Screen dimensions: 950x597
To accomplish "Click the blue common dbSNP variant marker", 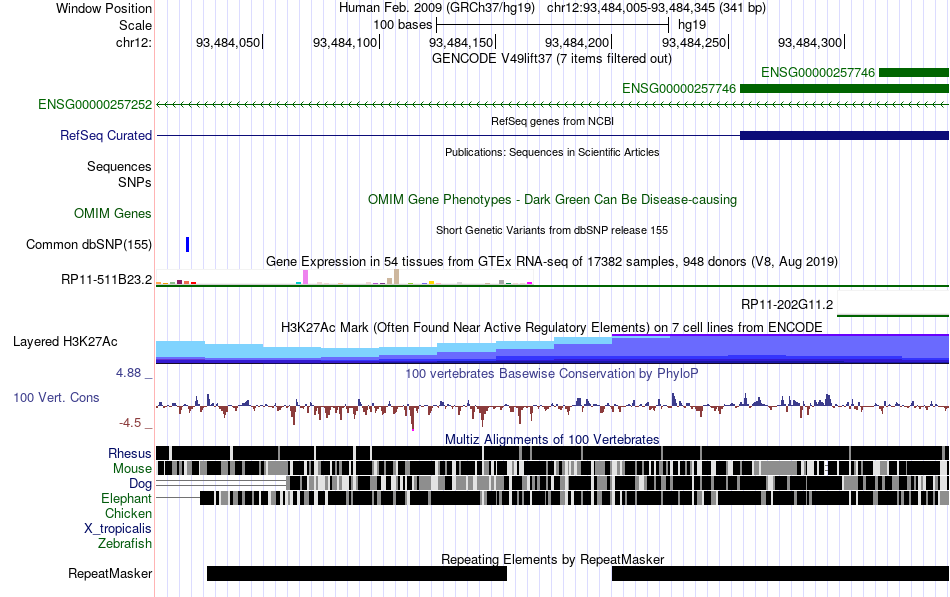I will [x=188, y=244].
